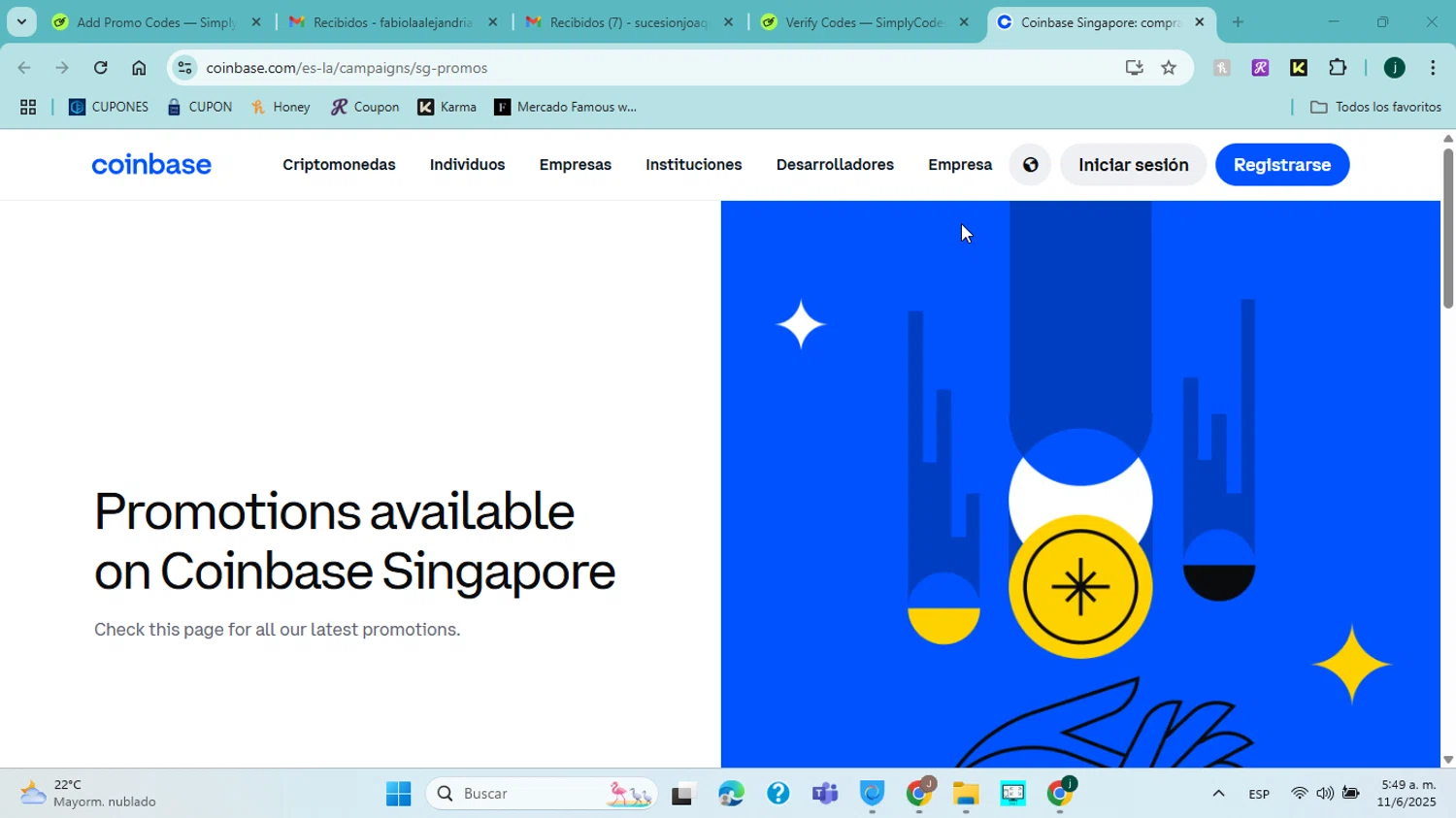1456x818 pixels.
Task: Open network wifi settings in tray
Action: pos(1299,794)
